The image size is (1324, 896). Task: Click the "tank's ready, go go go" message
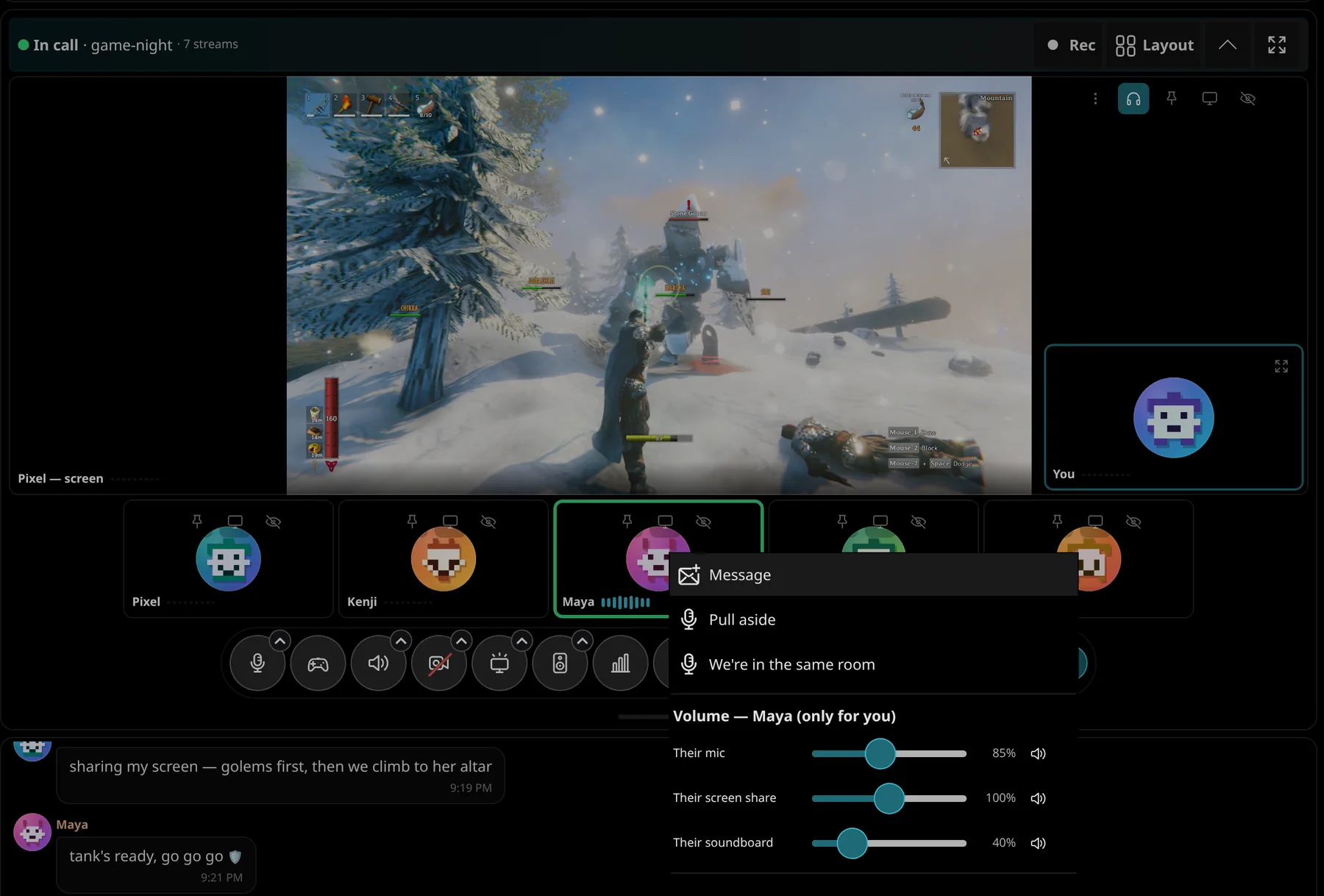click(156, 864)
